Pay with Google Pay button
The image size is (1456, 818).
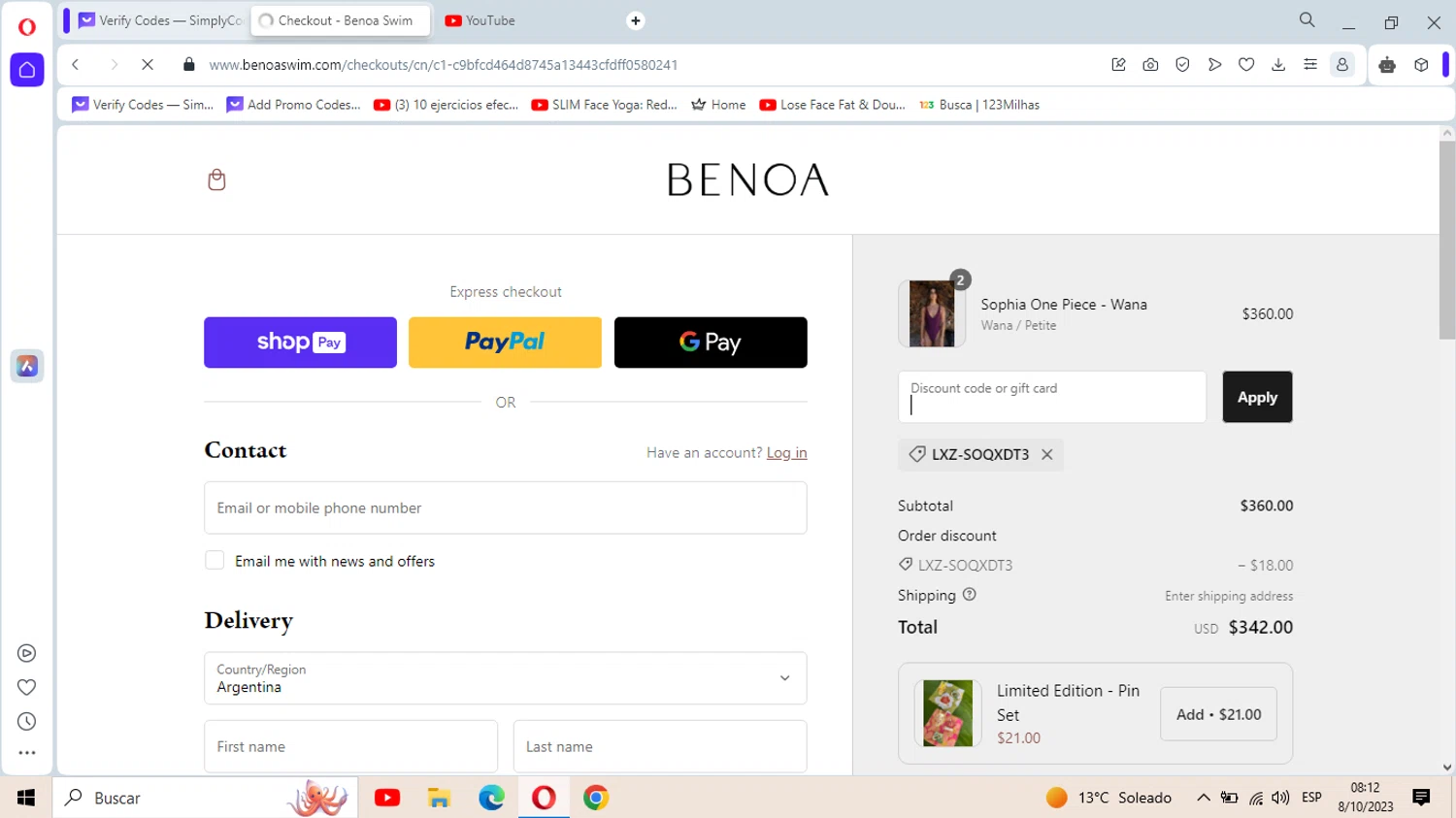[711, 343]
